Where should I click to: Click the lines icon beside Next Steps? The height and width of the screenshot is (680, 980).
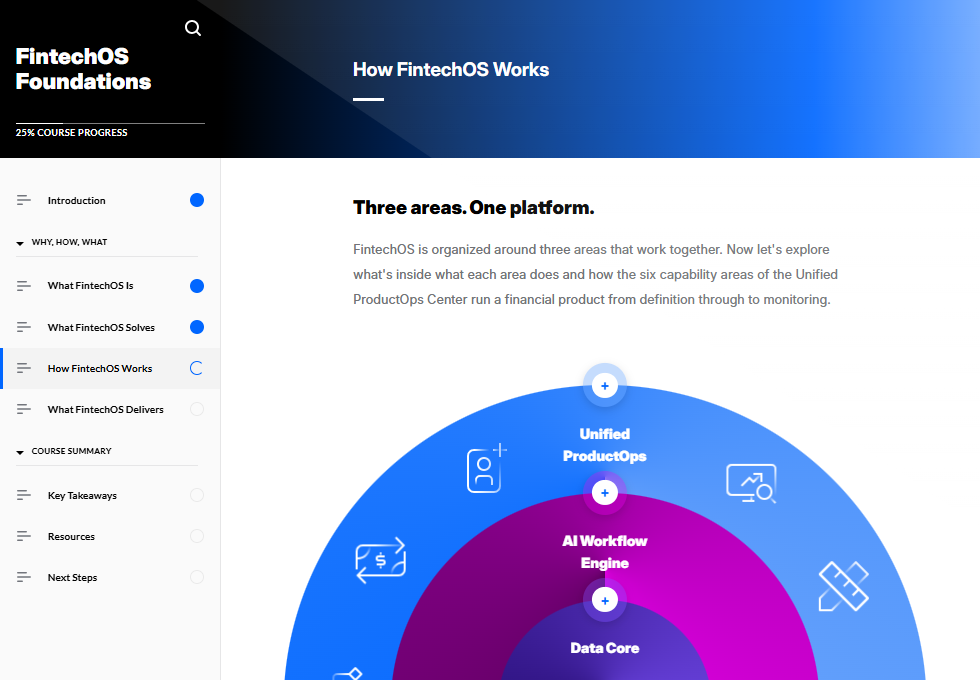click(x=24, y=578)
